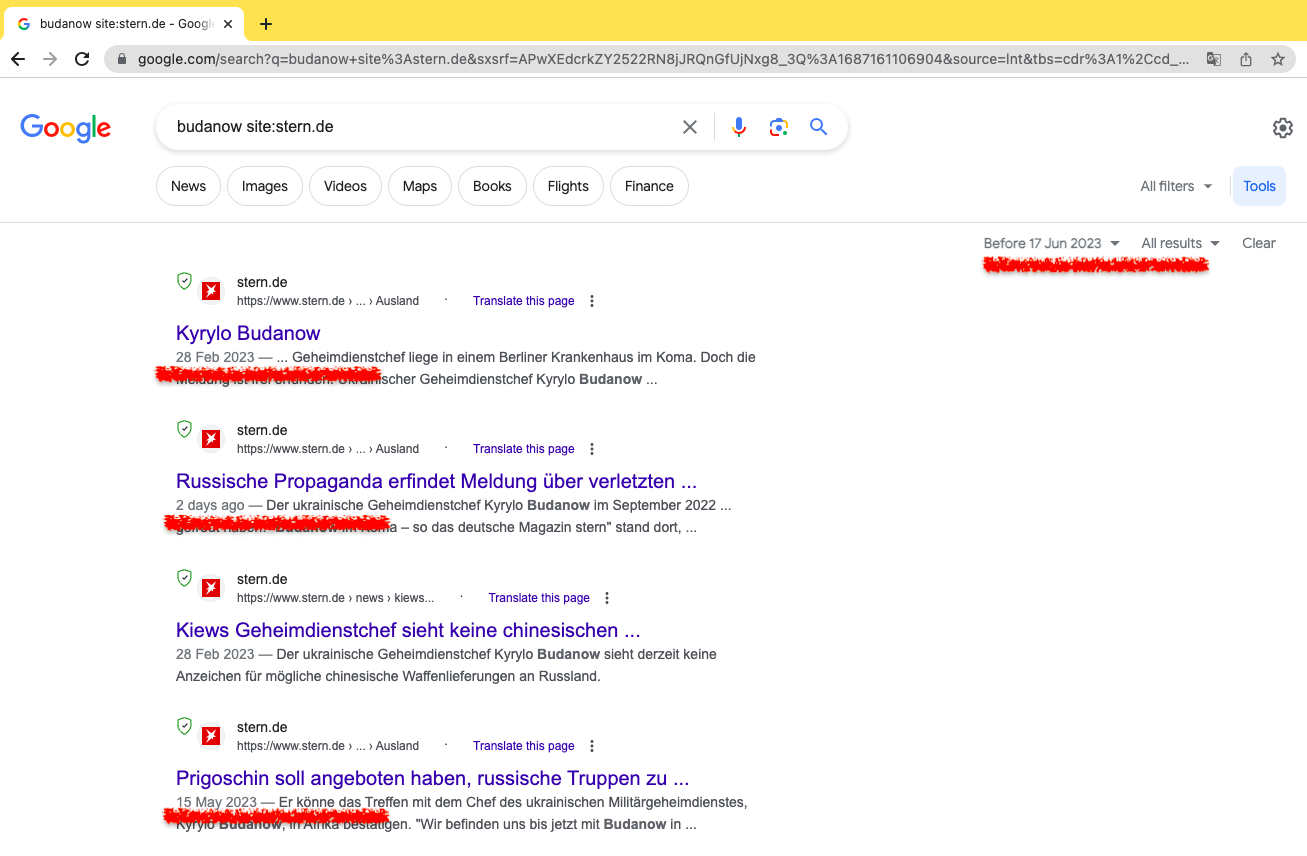This screenshot has width=1307, height=856.
Task: Click stern favicon of Kyrylo Budanow result
Action: 211,291
